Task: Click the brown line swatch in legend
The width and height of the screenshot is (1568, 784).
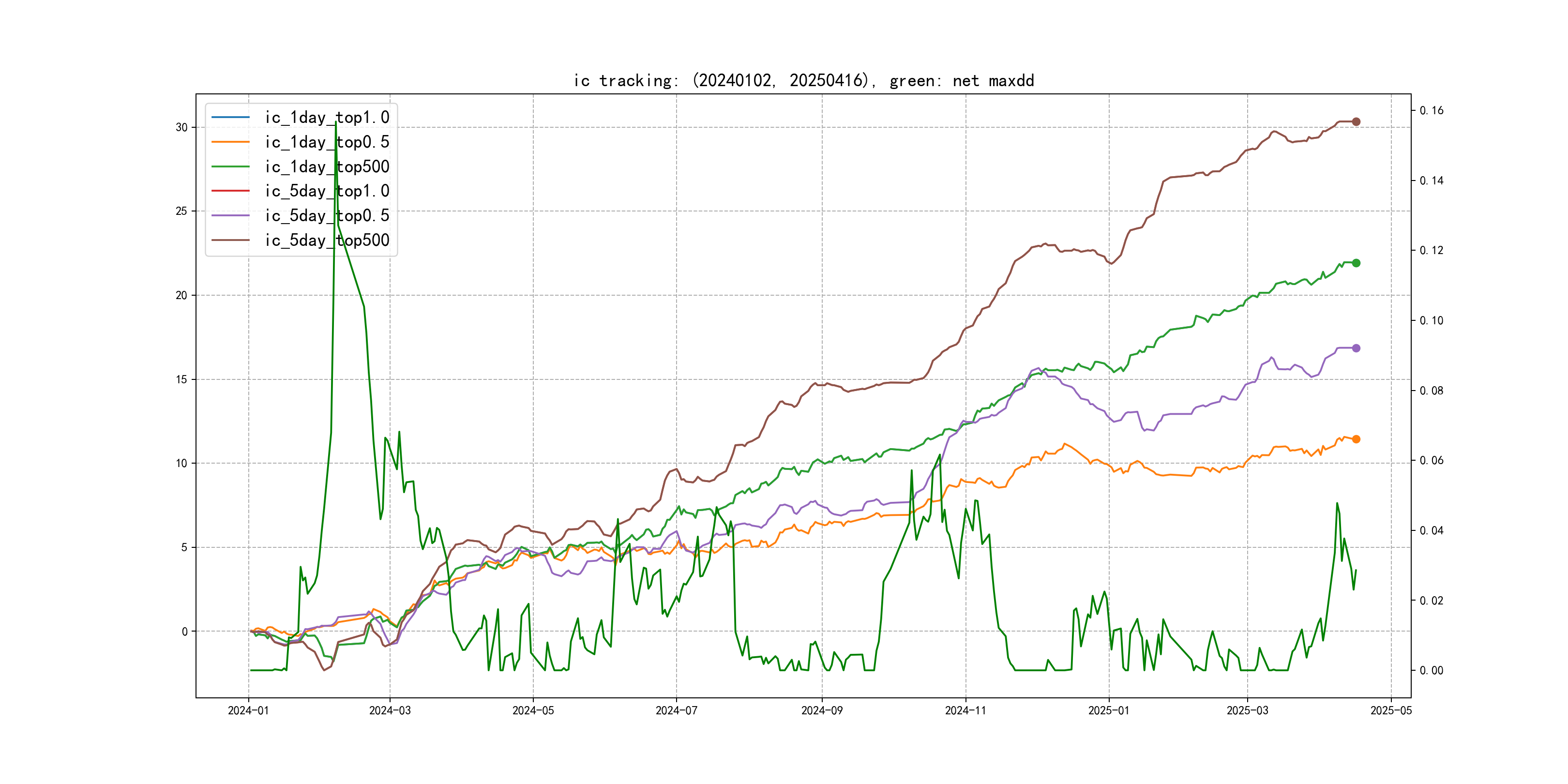Action: tap(230, 240)
